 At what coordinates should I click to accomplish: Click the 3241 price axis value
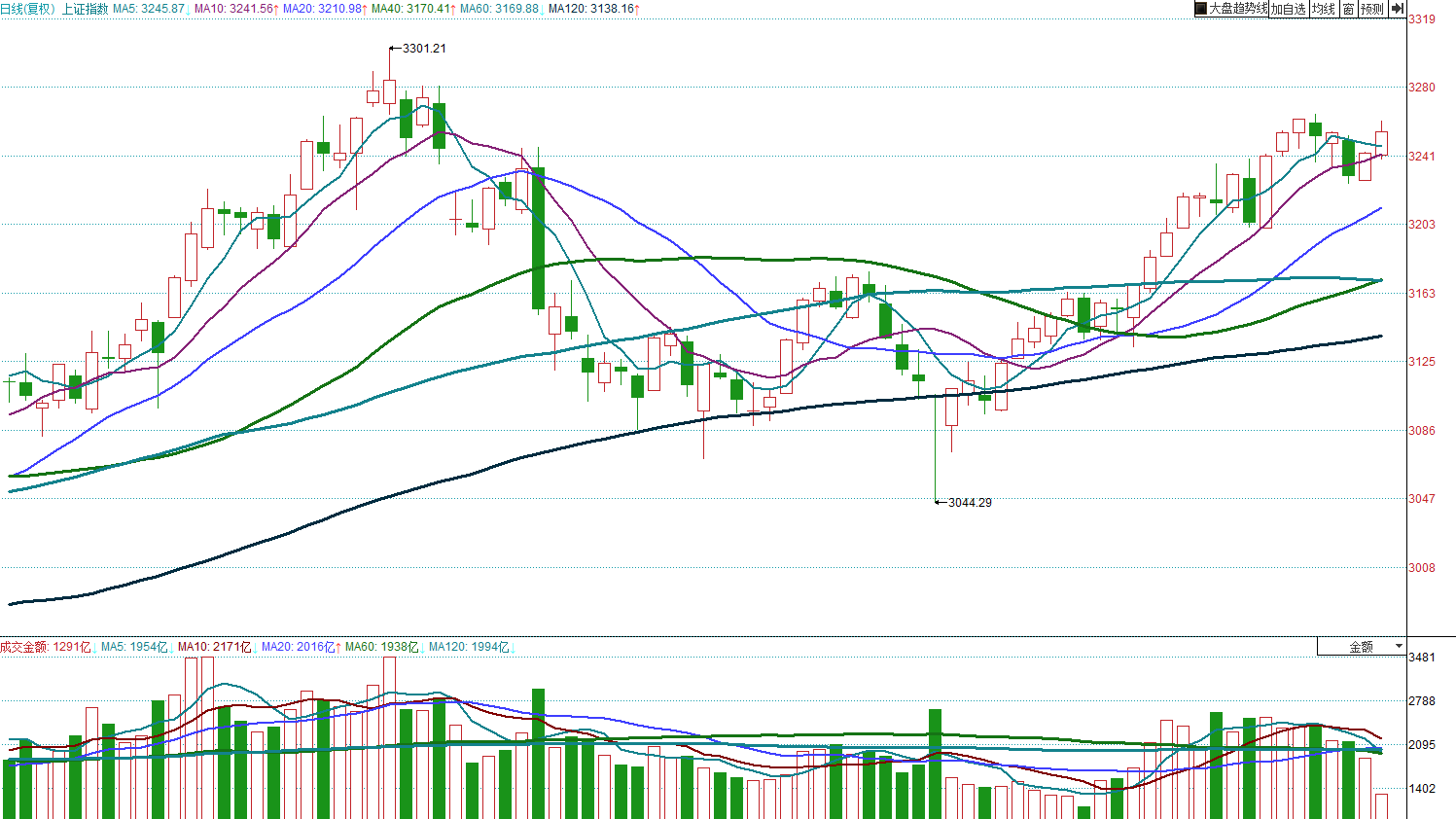click(1422, 157)
